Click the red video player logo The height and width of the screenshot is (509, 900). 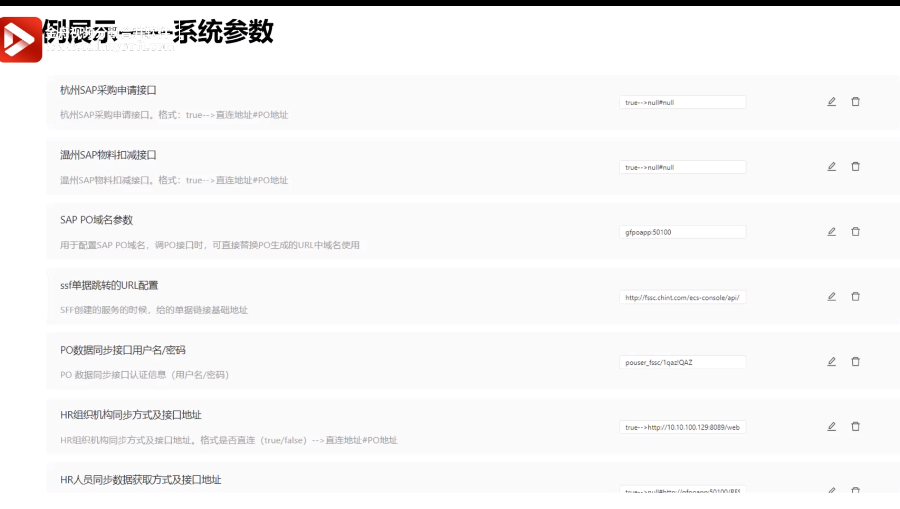pos(21,40)
